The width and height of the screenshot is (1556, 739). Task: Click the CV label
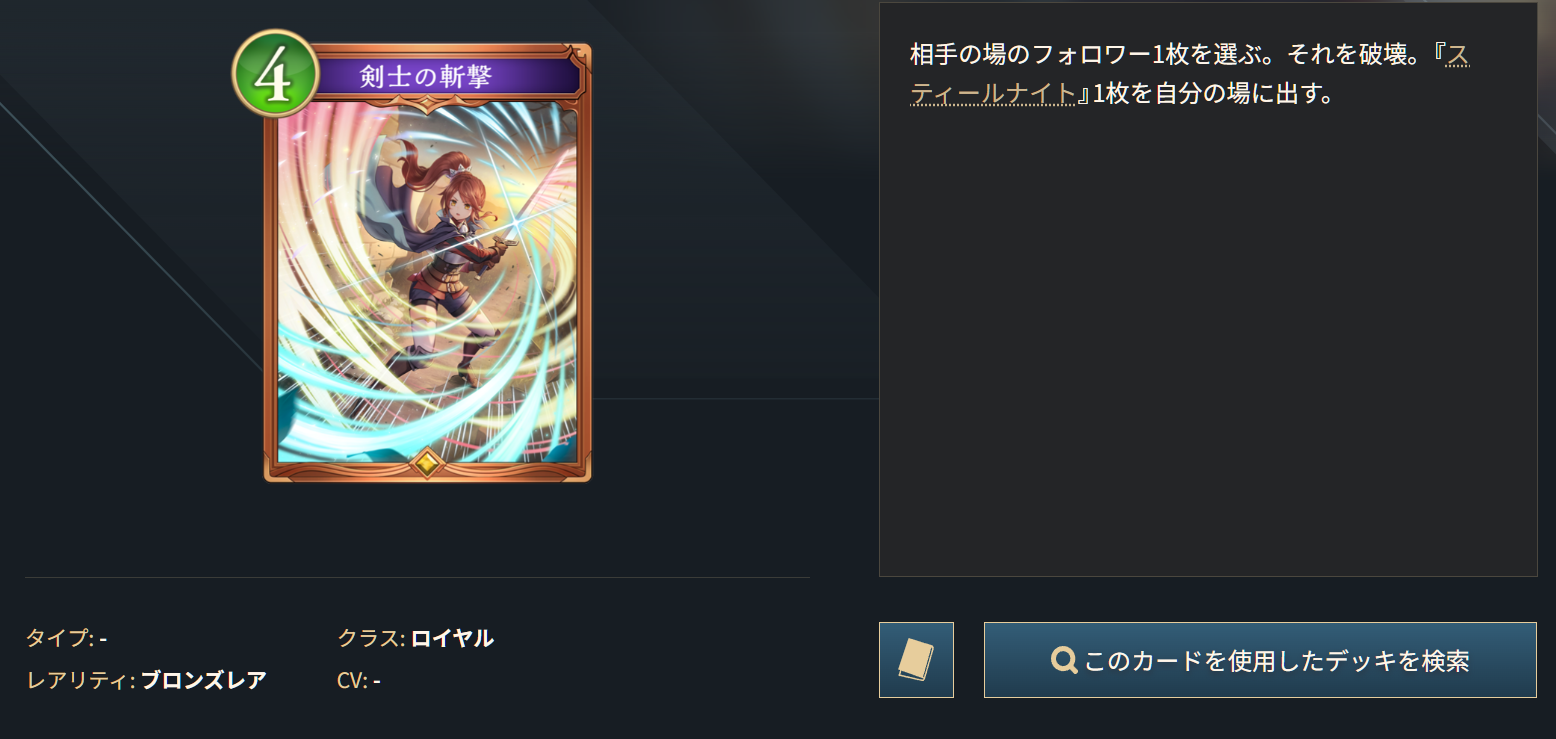[x=353, y=681]
